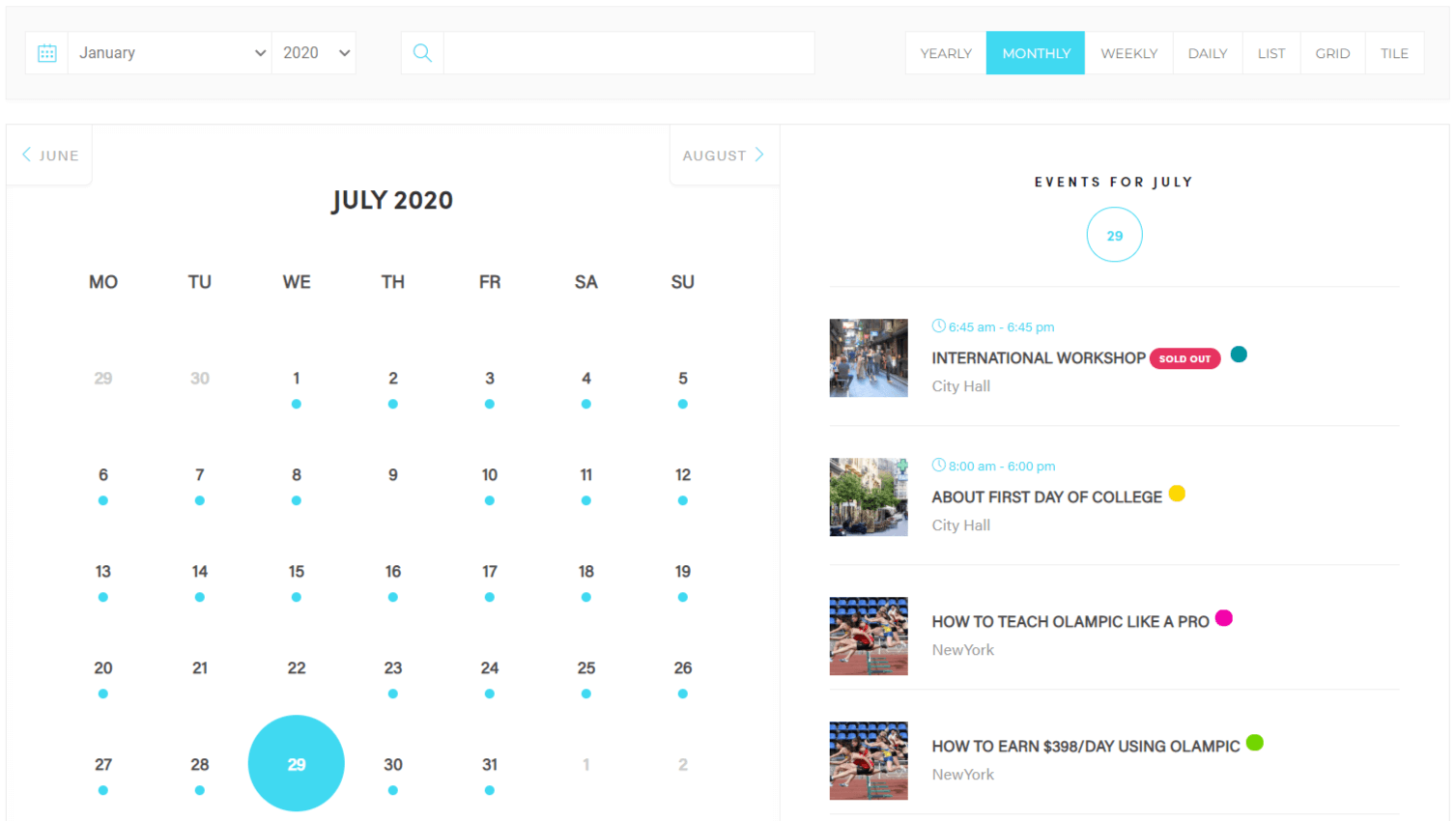The width and height of the screenshot is (1456, 821).
Task: Open the Daily view tab
Action: tap(1208, 53)
